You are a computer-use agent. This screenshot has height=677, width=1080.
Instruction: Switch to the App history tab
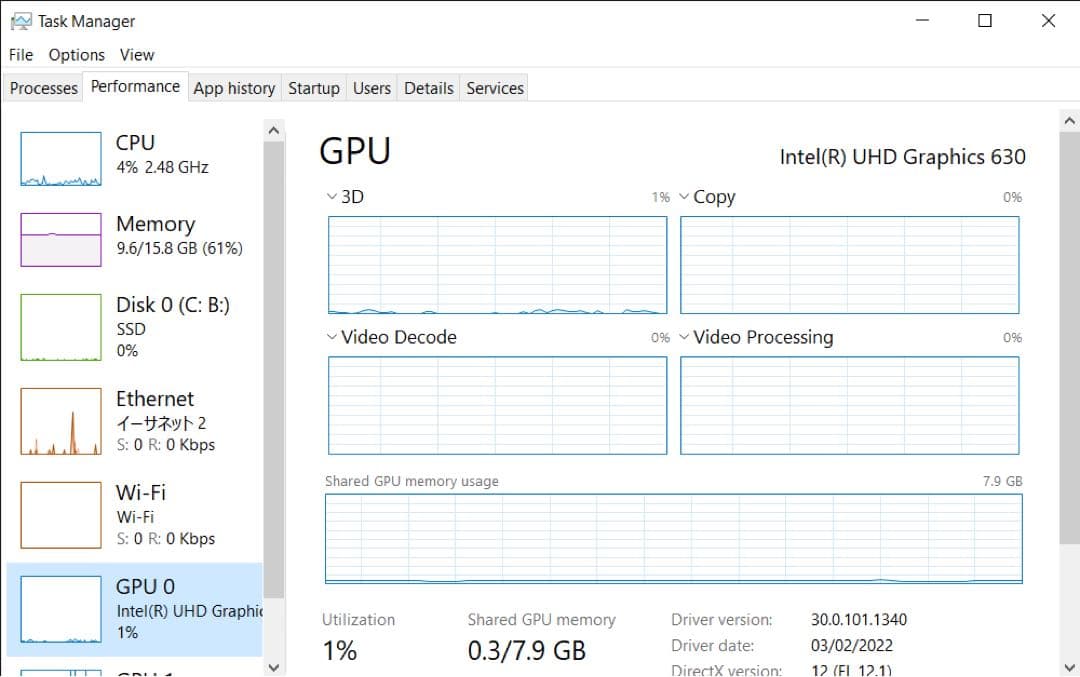click(234, 88)
